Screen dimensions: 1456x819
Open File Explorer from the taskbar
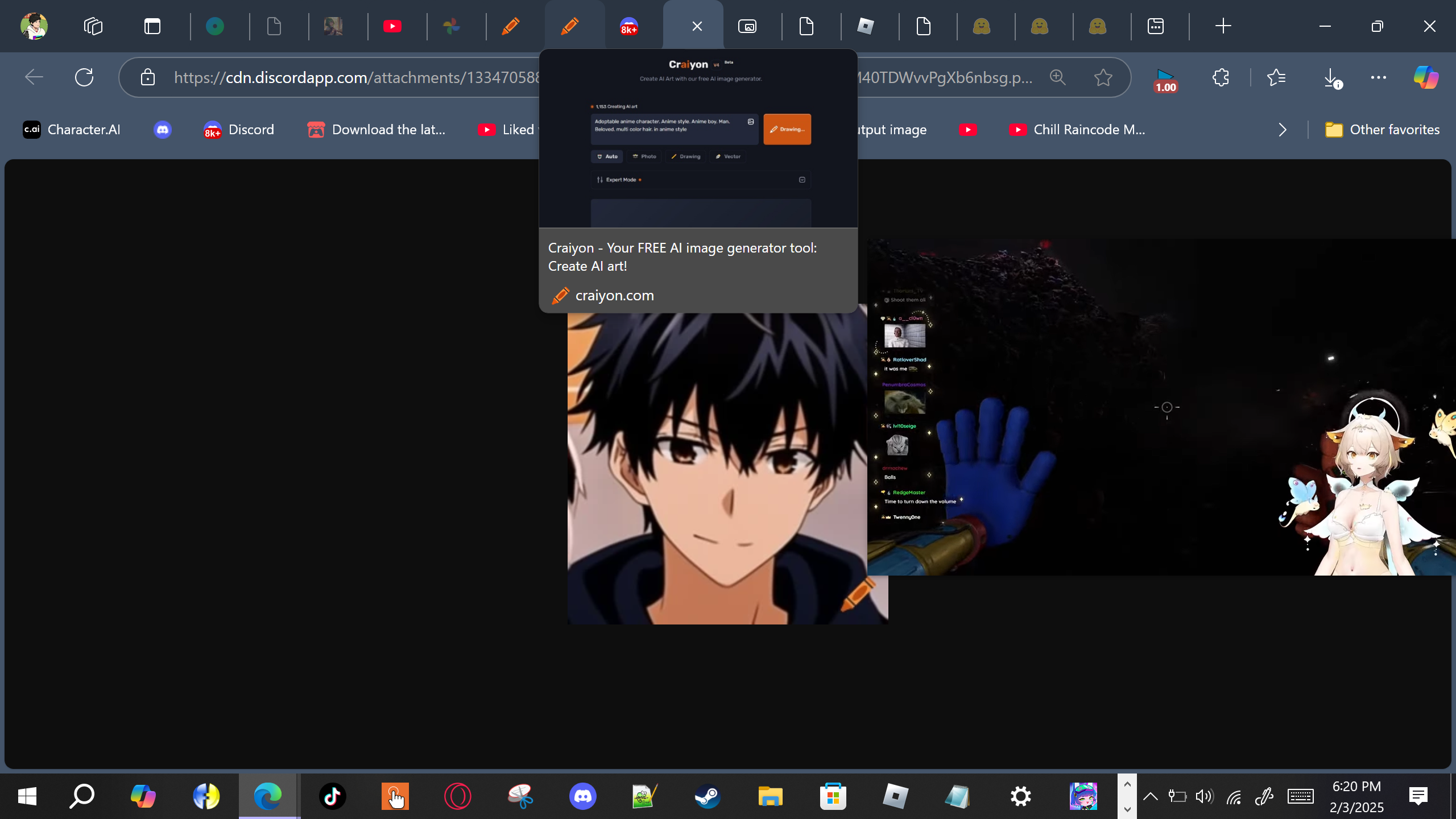770,796
